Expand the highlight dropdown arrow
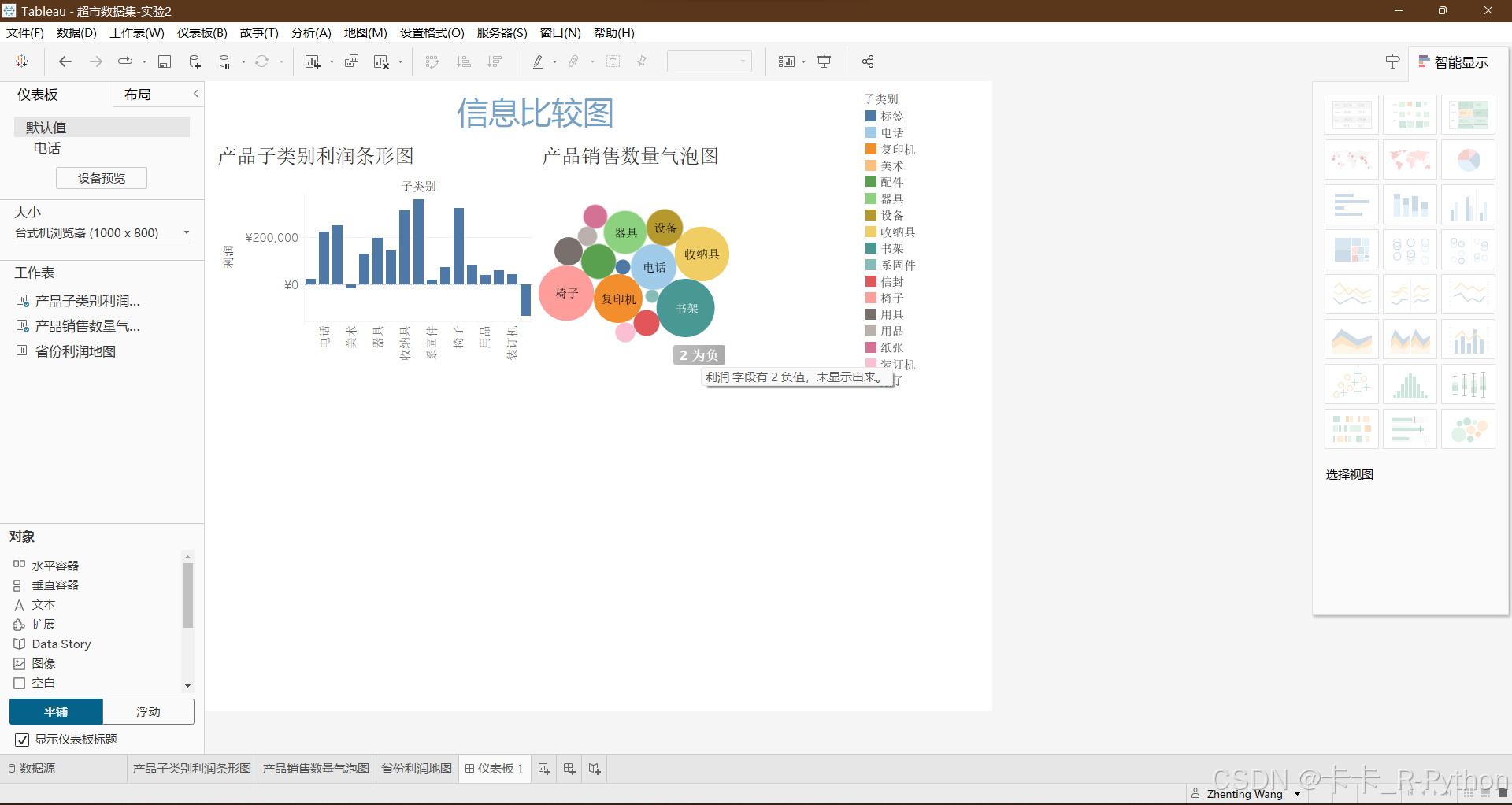This screenshot has height=805, width=1512. [x=555, y=61]
